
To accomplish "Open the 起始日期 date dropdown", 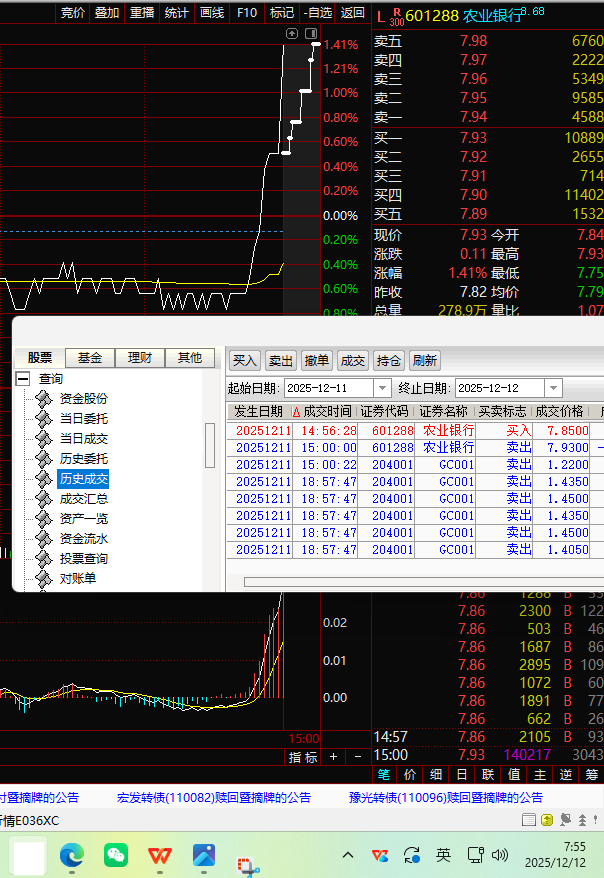I will 382,388.
